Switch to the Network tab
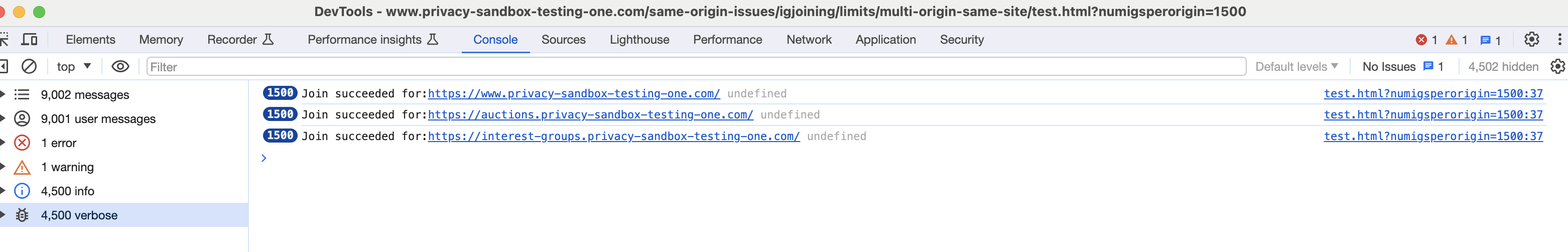Image resolution: width=1568 pixels, height=252 pixels. 809,40
